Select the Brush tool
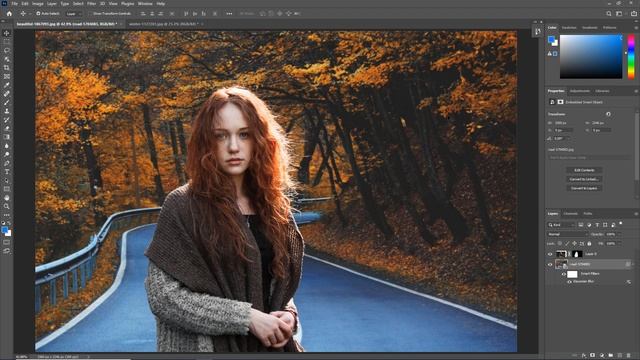 [7, 102]
